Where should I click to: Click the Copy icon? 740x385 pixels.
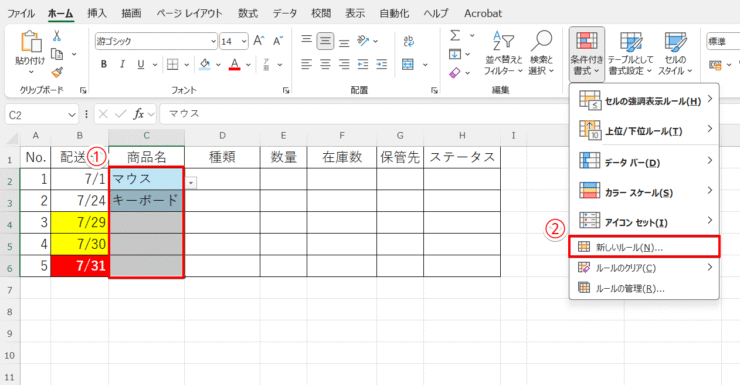click(57, 54)
